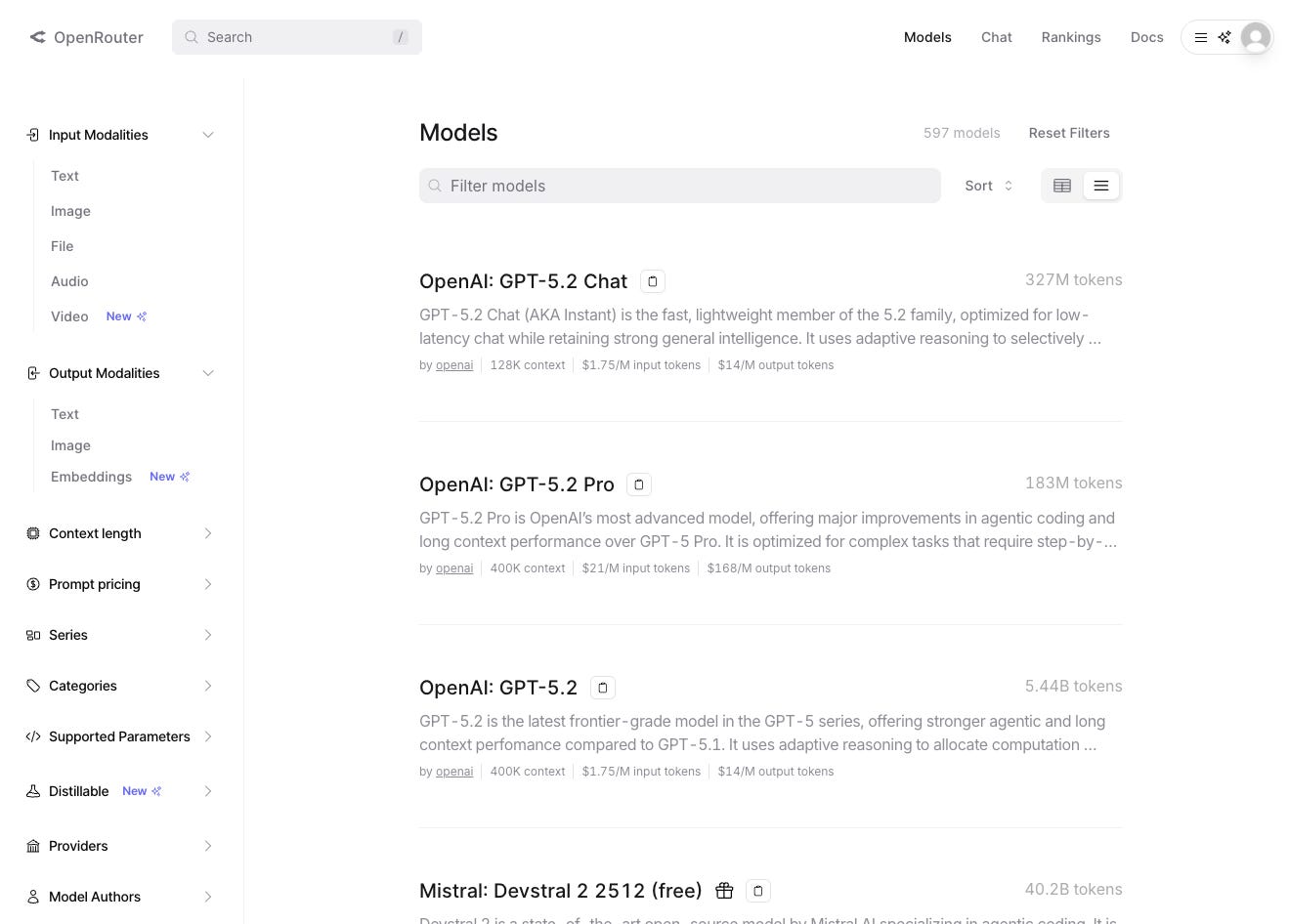
Task: Collapse the Input Modalities section chevron
Action: 208,135
